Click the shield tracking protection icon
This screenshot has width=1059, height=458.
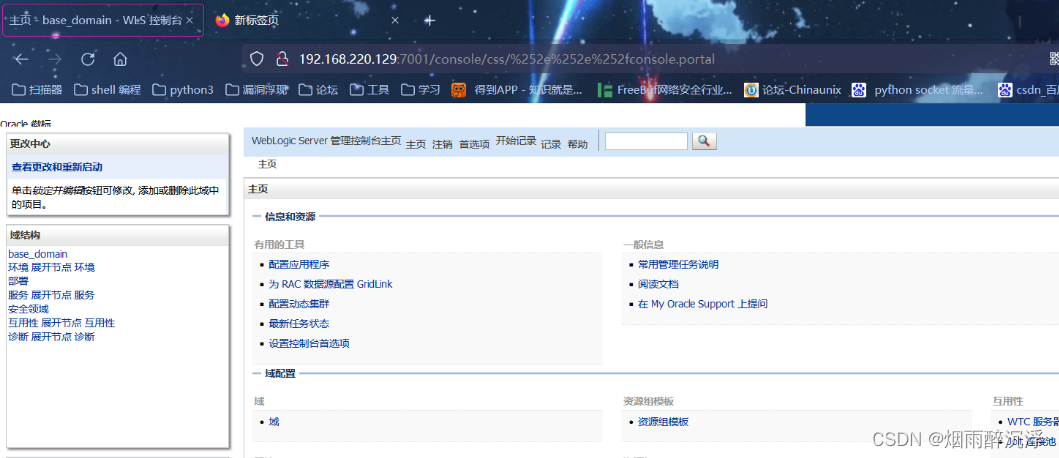pos(257,59)
